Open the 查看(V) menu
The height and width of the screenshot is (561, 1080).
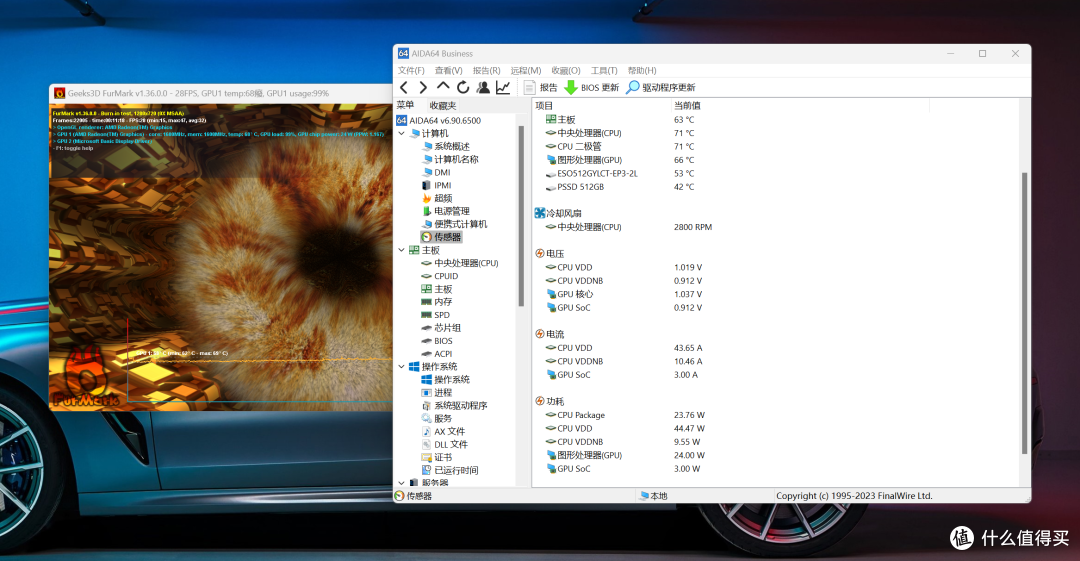coord(448,70)
